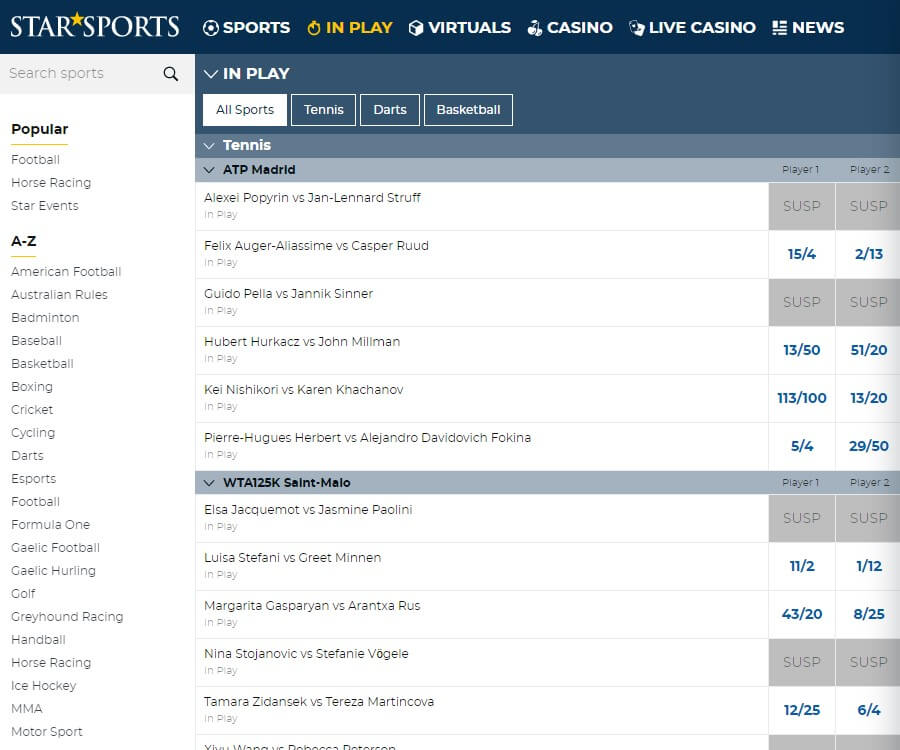Image resolution: width=900 pixels, height=750 pixels.
Task: Open the LIVE CASINO top menu
Action: tap(692, 28)
